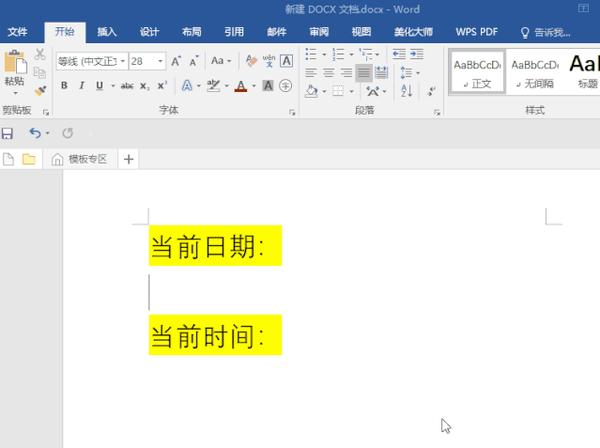The height and width of the screenshot is (448, 600).
Task: Click the Redo icon
Action: [68, 133]
